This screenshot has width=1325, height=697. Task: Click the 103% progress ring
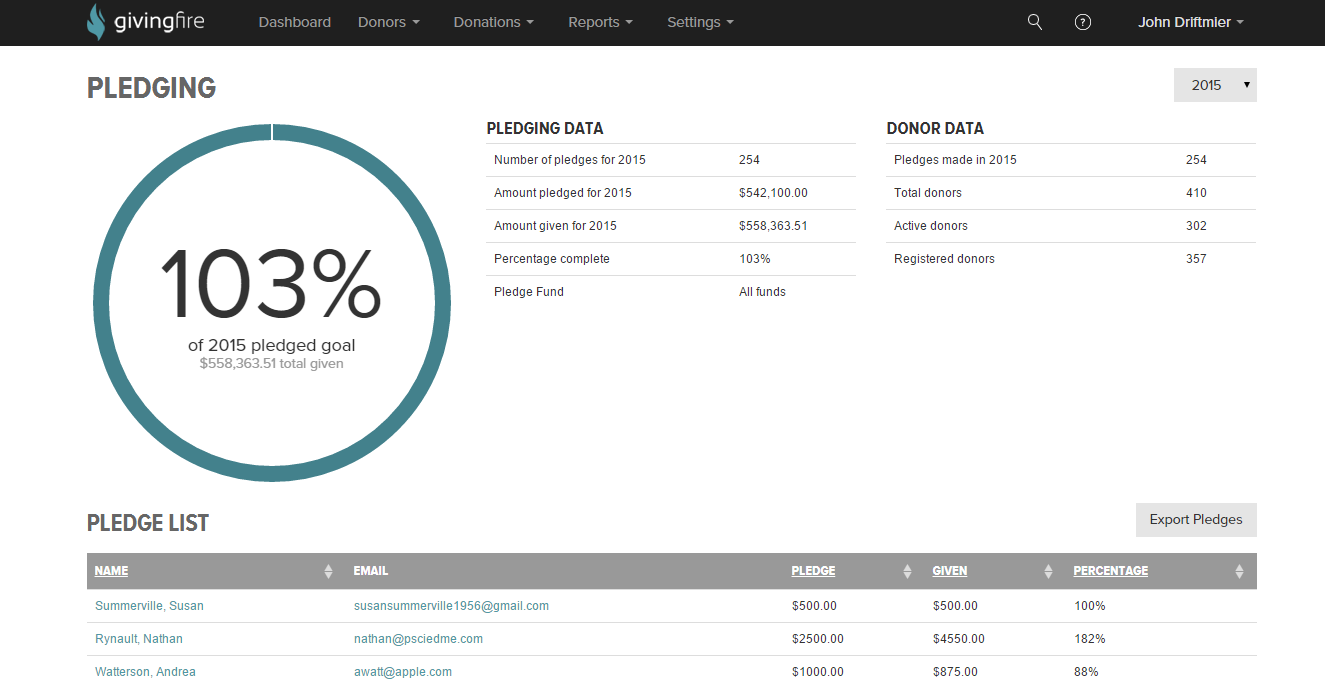point(272,303)
